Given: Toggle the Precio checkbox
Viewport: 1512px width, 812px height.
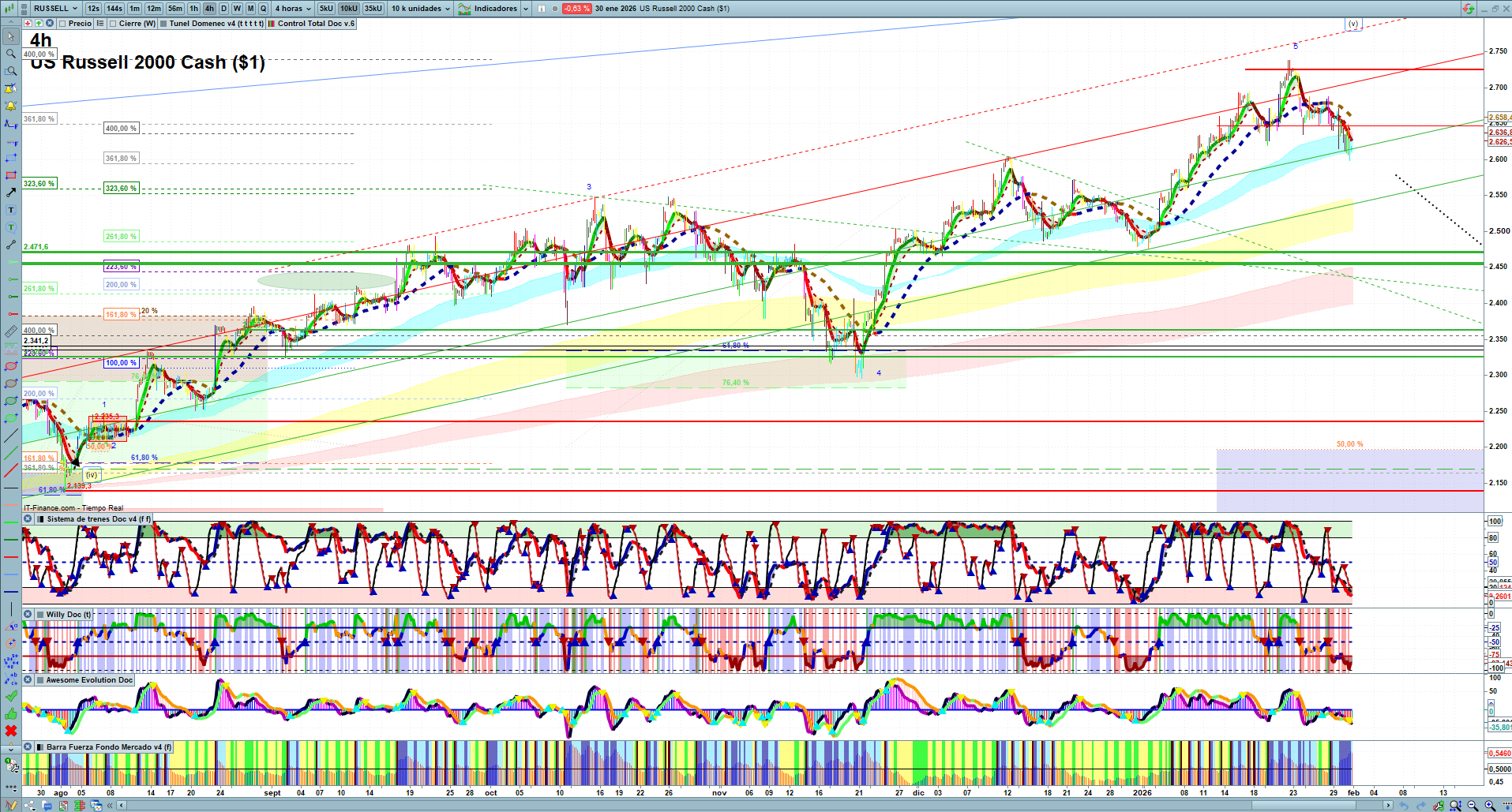Looking at the screenshot, I should point(62,24).
